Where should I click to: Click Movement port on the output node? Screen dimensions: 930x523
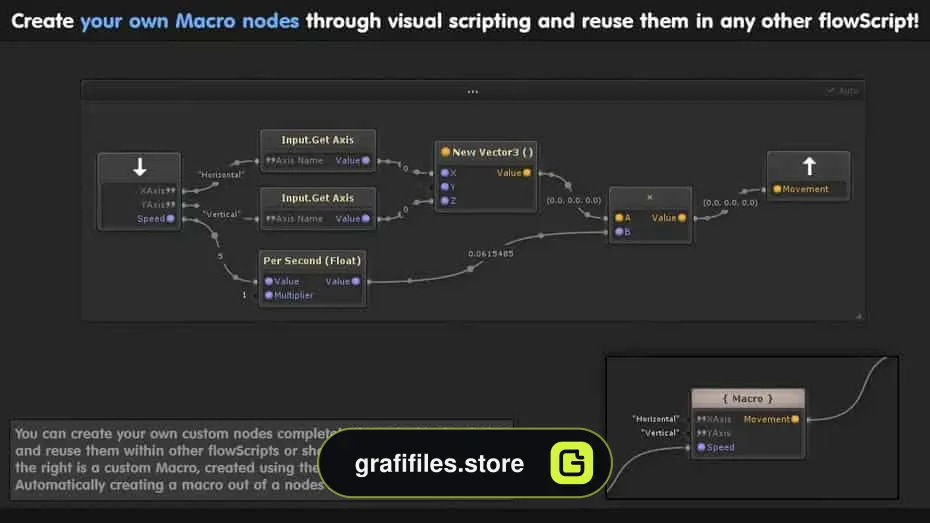[777, 189]
